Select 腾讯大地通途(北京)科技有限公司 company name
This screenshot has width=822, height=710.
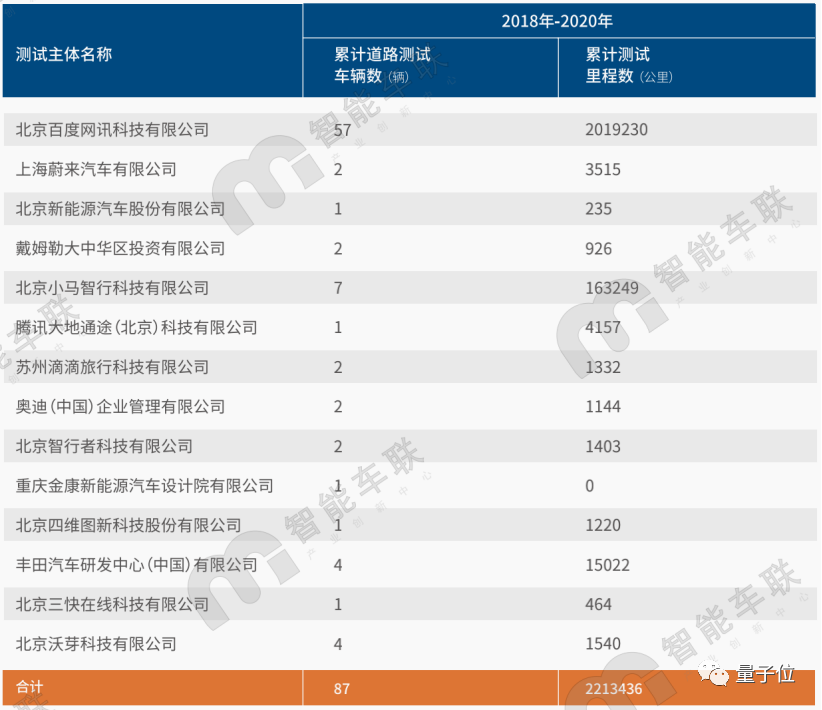coord(136,327)
